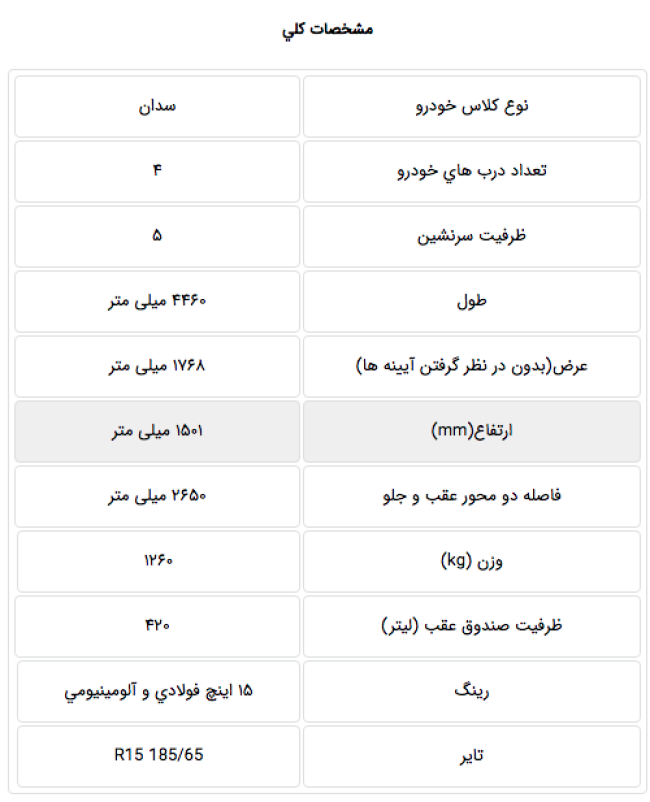650x802 pixels.
Task: Click the ظرفيت سرنشين label cell
Action: 471,236
